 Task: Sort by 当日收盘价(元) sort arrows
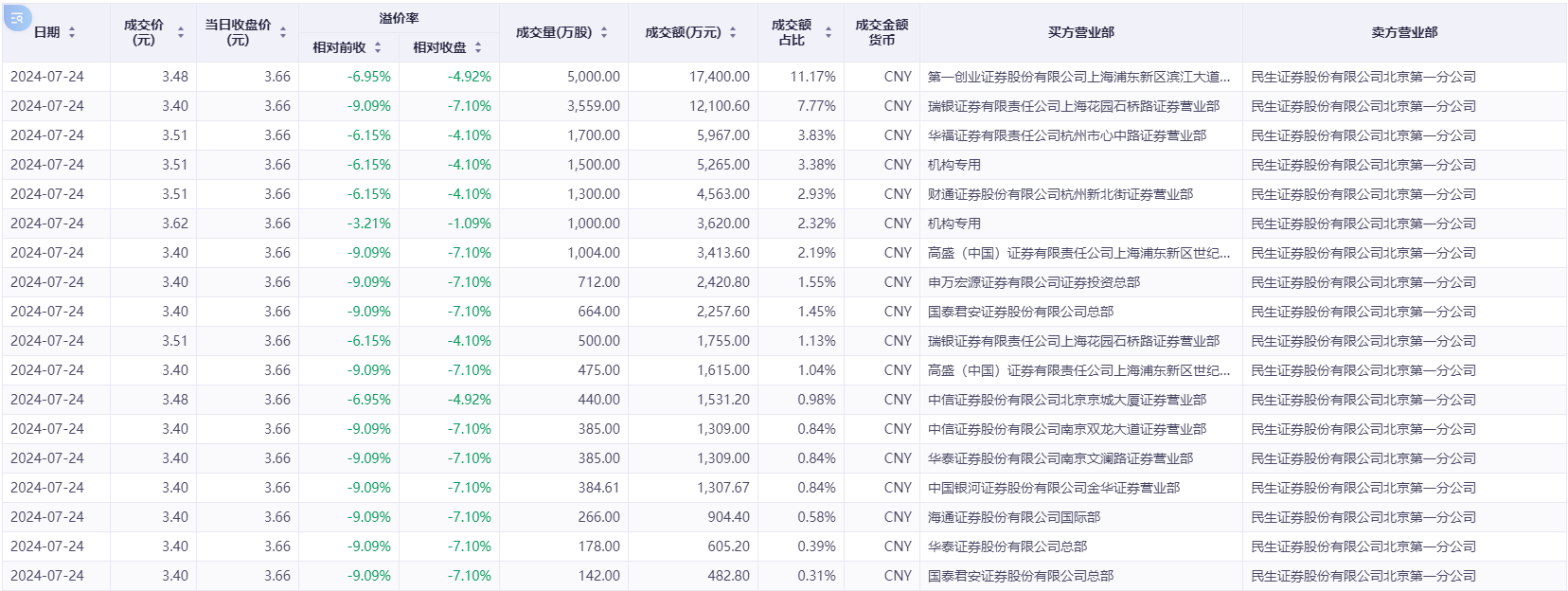point(283,32)
